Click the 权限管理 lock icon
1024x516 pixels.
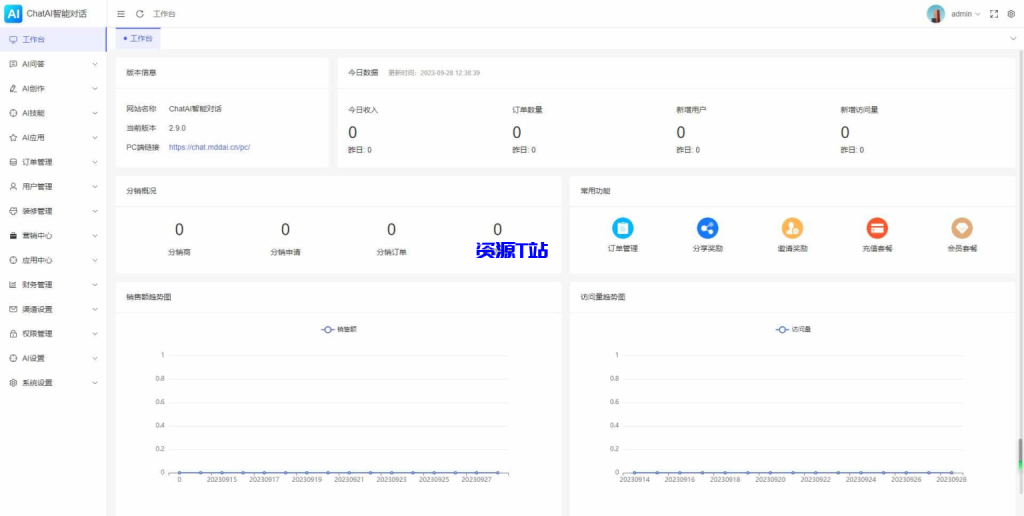(13, 334)
